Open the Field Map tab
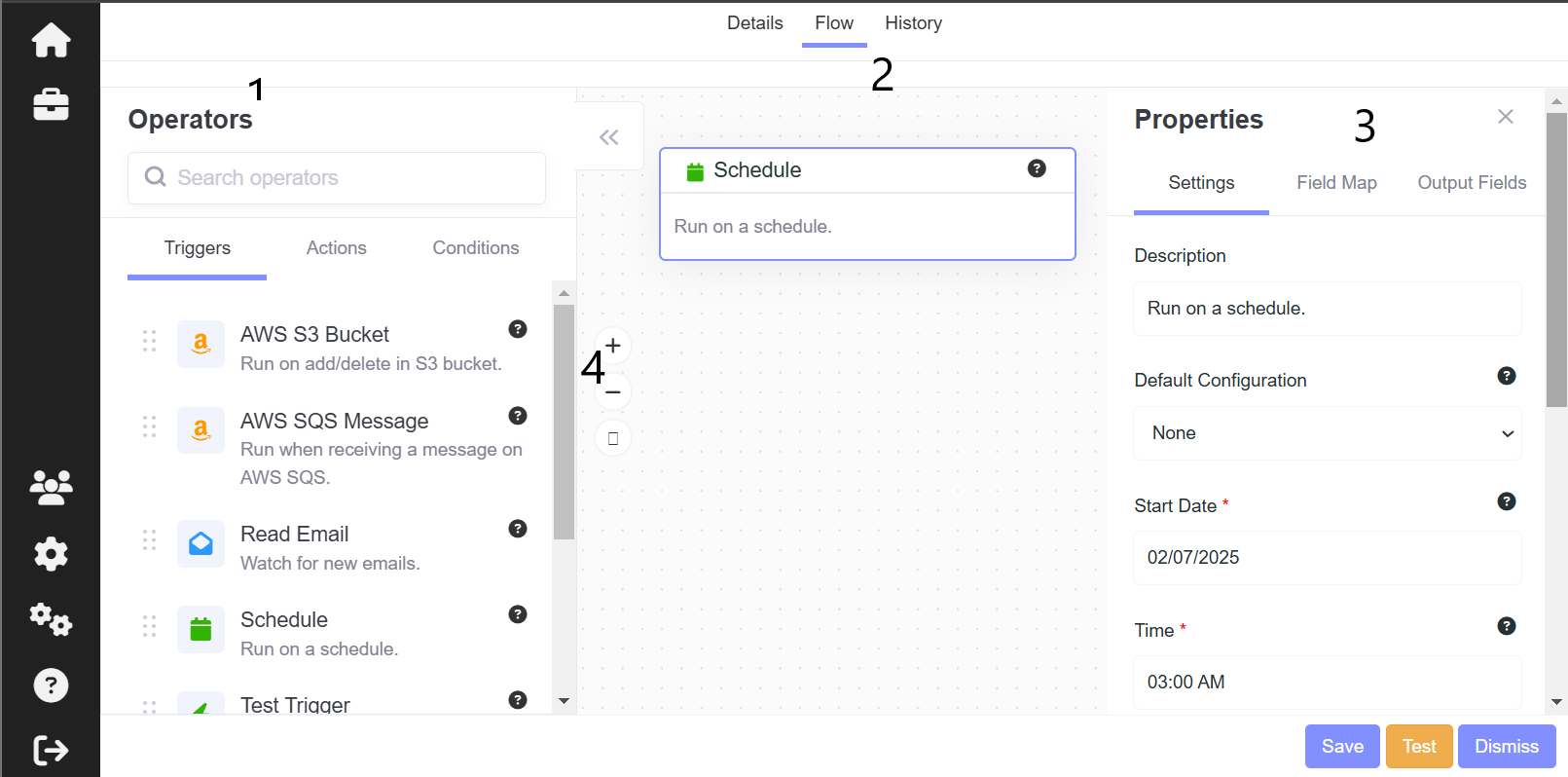The width and height of the screenshot is (1568, 777). pyautogui.click(x=1336, y=183)
